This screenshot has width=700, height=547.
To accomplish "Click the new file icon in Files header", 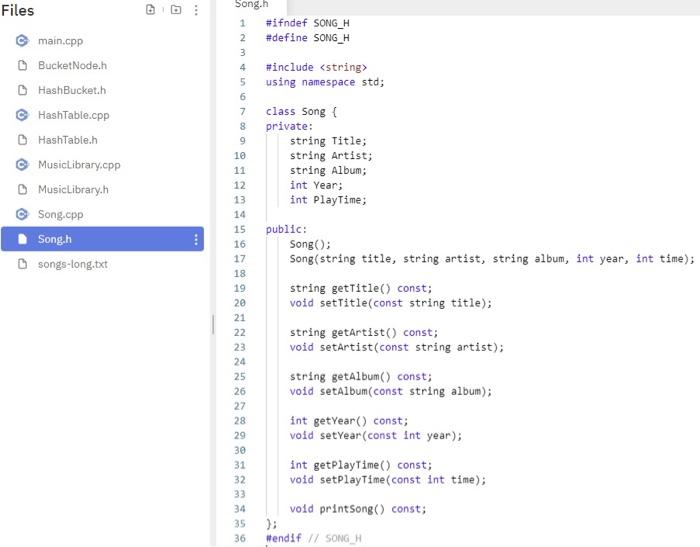I will [x=150, y=9].
